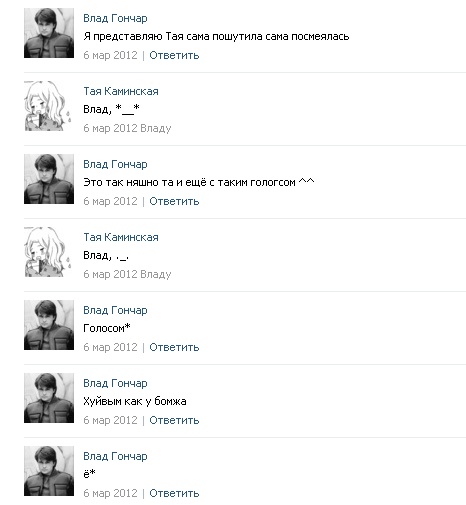Reply to the 'Голосом*' comment
The height and width of the screenshot is (505, 466).
174,347
